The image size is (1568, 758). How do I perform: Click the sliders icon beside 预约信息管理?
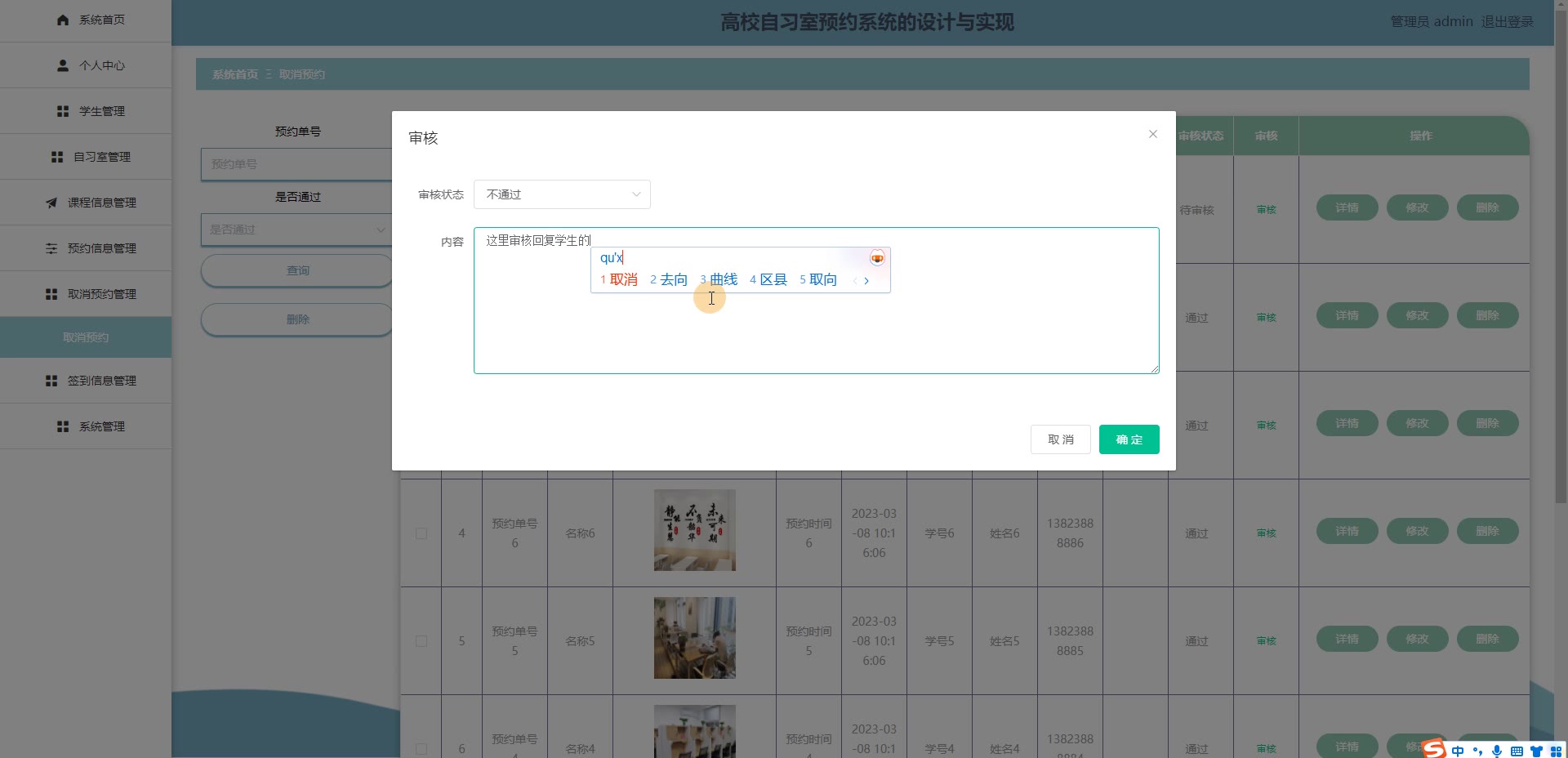coord(51,248)
